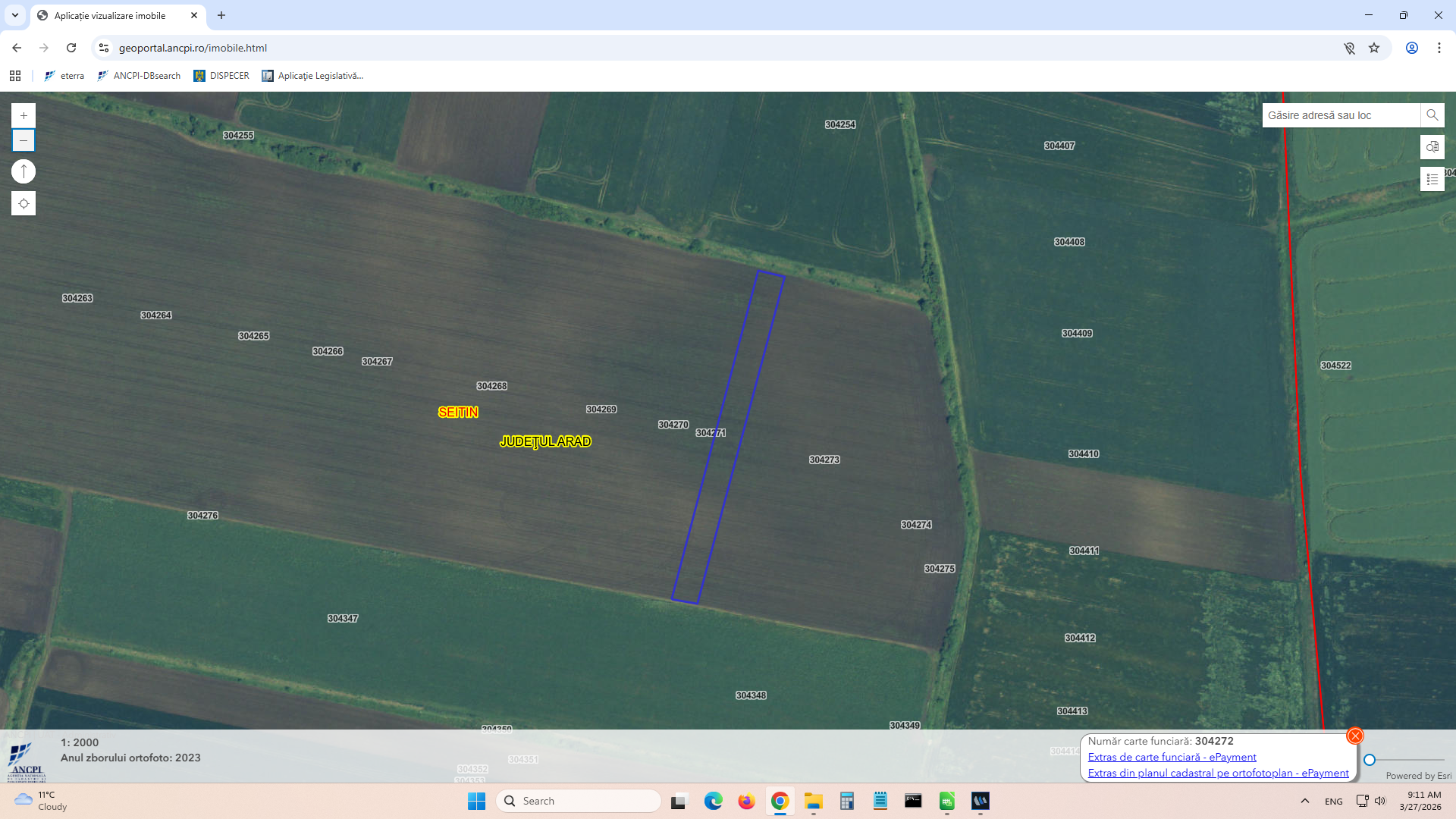1456x819 pixels.
Task: Open Extras de carte funciară ePayment link
Action: [x=1172, y=757]
